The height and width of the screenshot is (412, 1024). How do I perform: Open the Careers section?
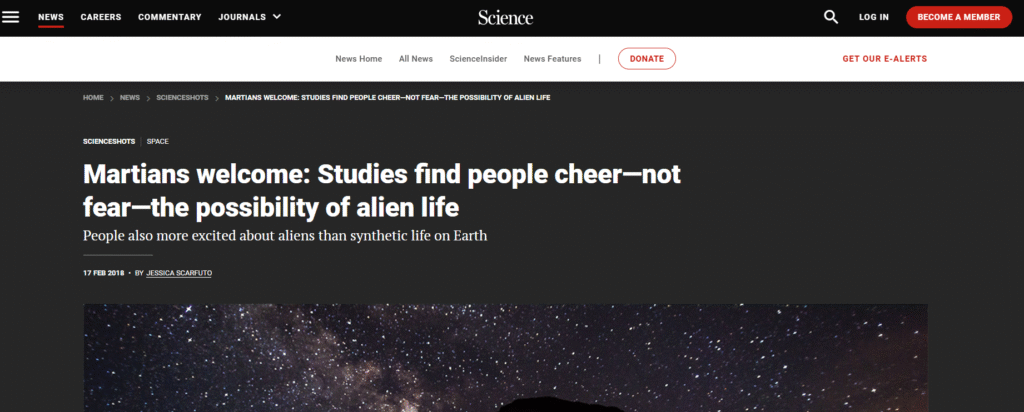pos(101,17)
